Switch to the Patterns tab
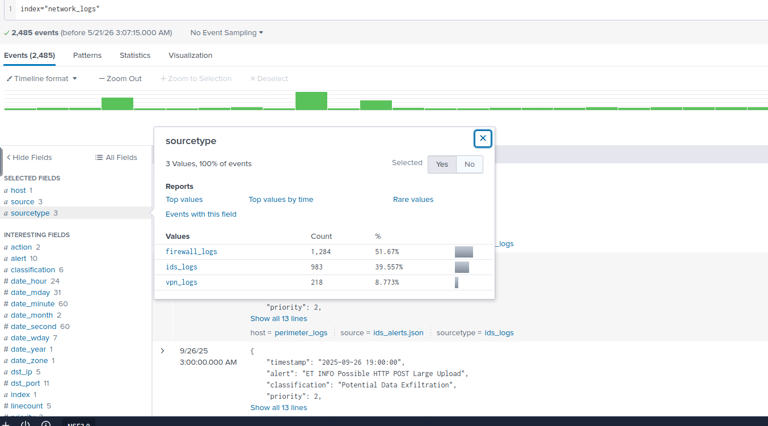768x426 pixels. click(87, 55)
